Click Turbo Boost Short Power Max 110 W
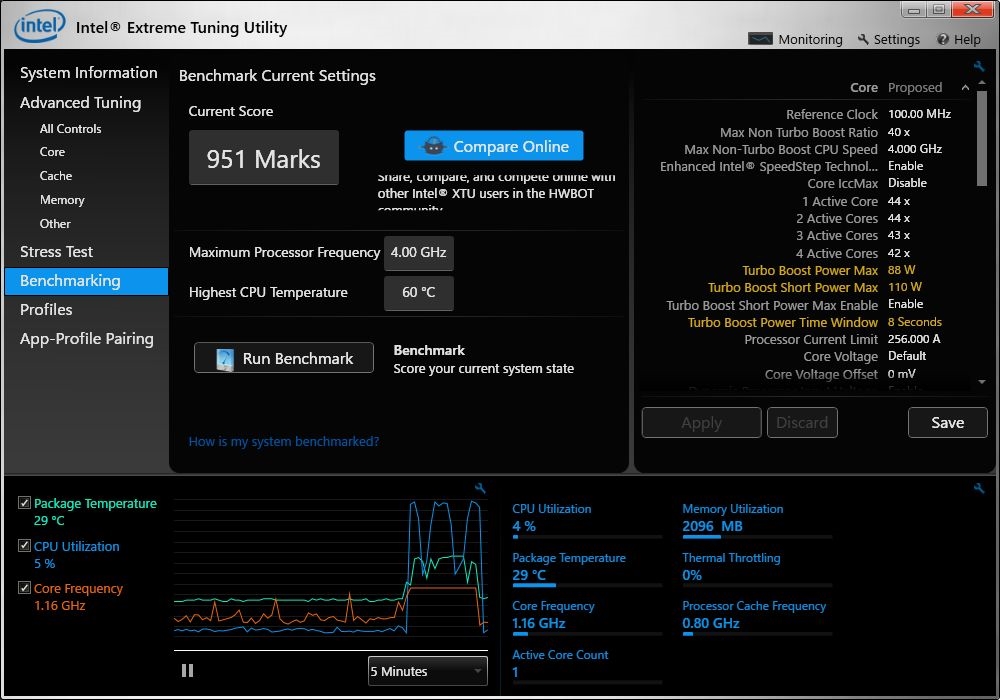Viewport: 1000px width, 700px height. coord(904,288)
